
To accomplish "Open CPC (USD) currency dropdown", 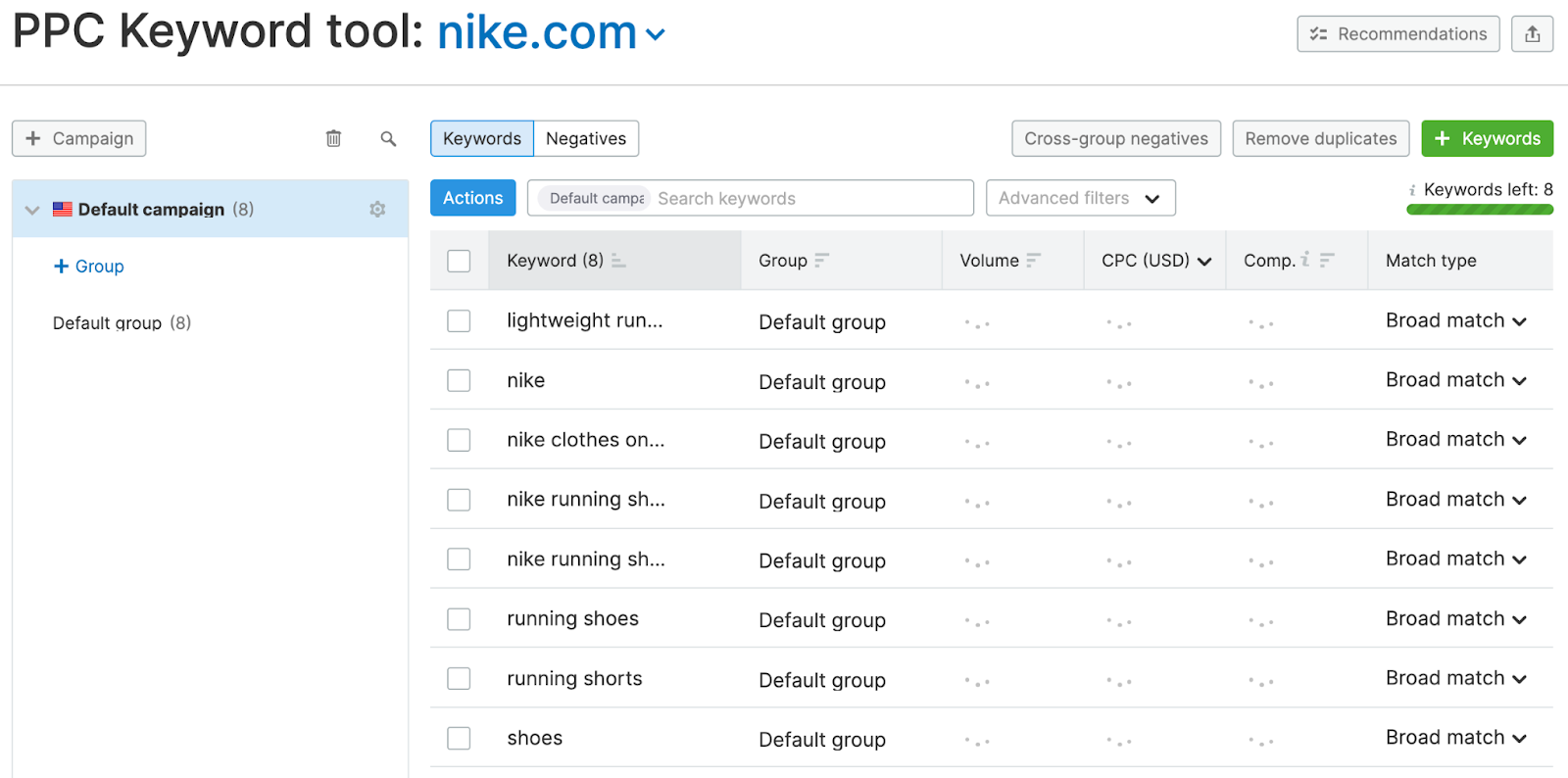I will (1204, 261).
